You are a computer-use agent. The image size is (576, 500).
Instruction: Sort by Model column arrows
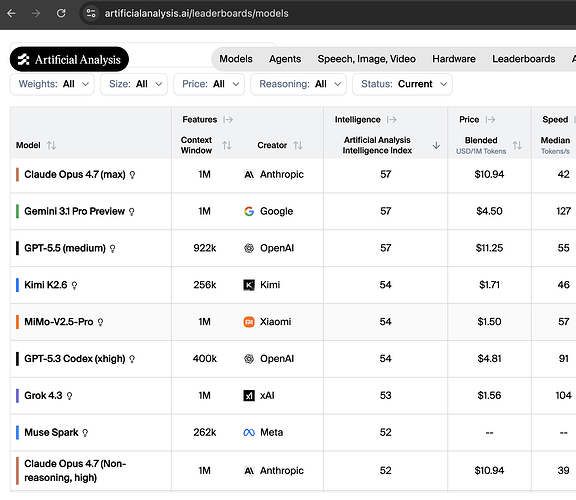51,145
